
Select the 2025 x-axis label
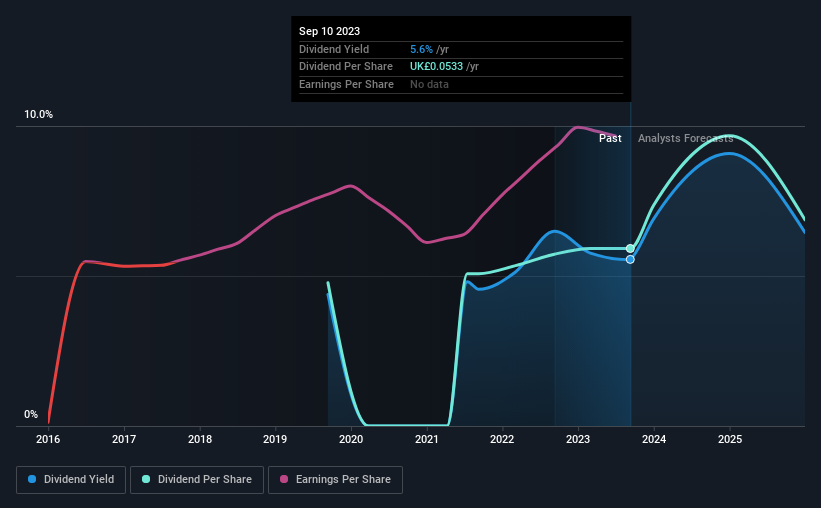[x=730, y=439]
